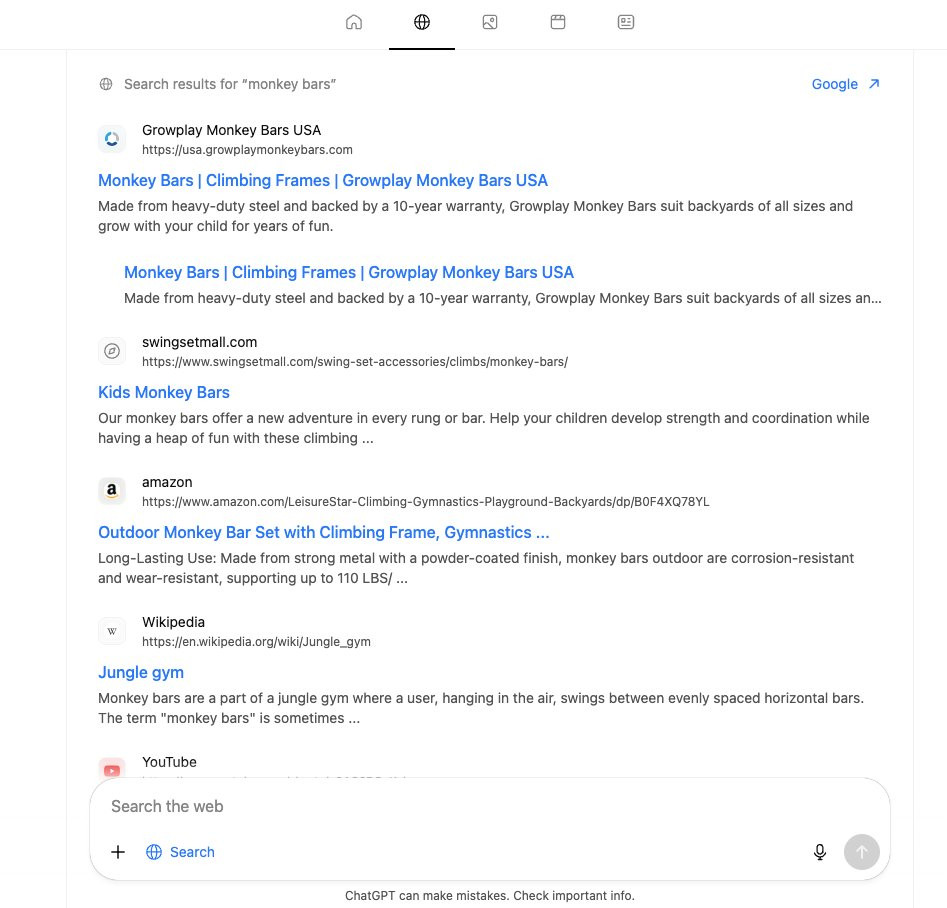Click the "Long-Lasting Use" amazon snippet
The width and height of the screenshot is (947, 908).
[476, 568]
